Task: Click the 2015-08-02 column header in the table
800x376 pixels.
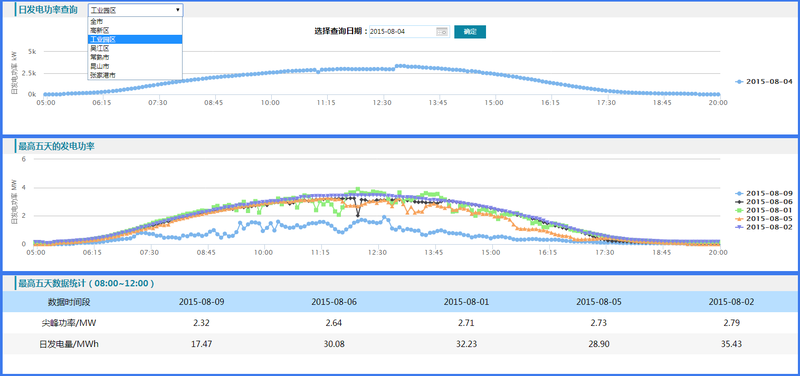Action: 731,302
